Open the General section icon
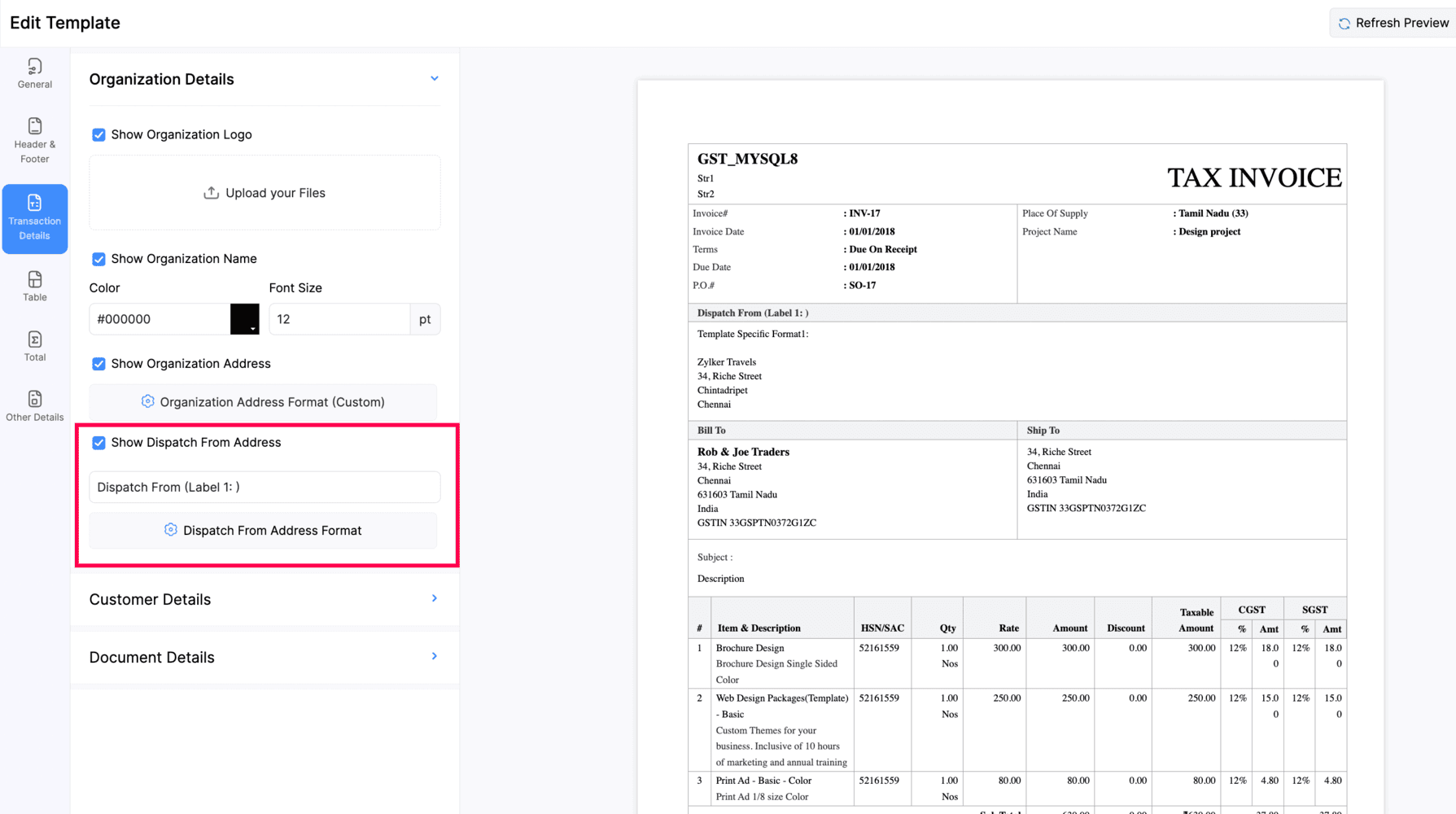Screen dimensions: 1456x814 tap(34, 67)
